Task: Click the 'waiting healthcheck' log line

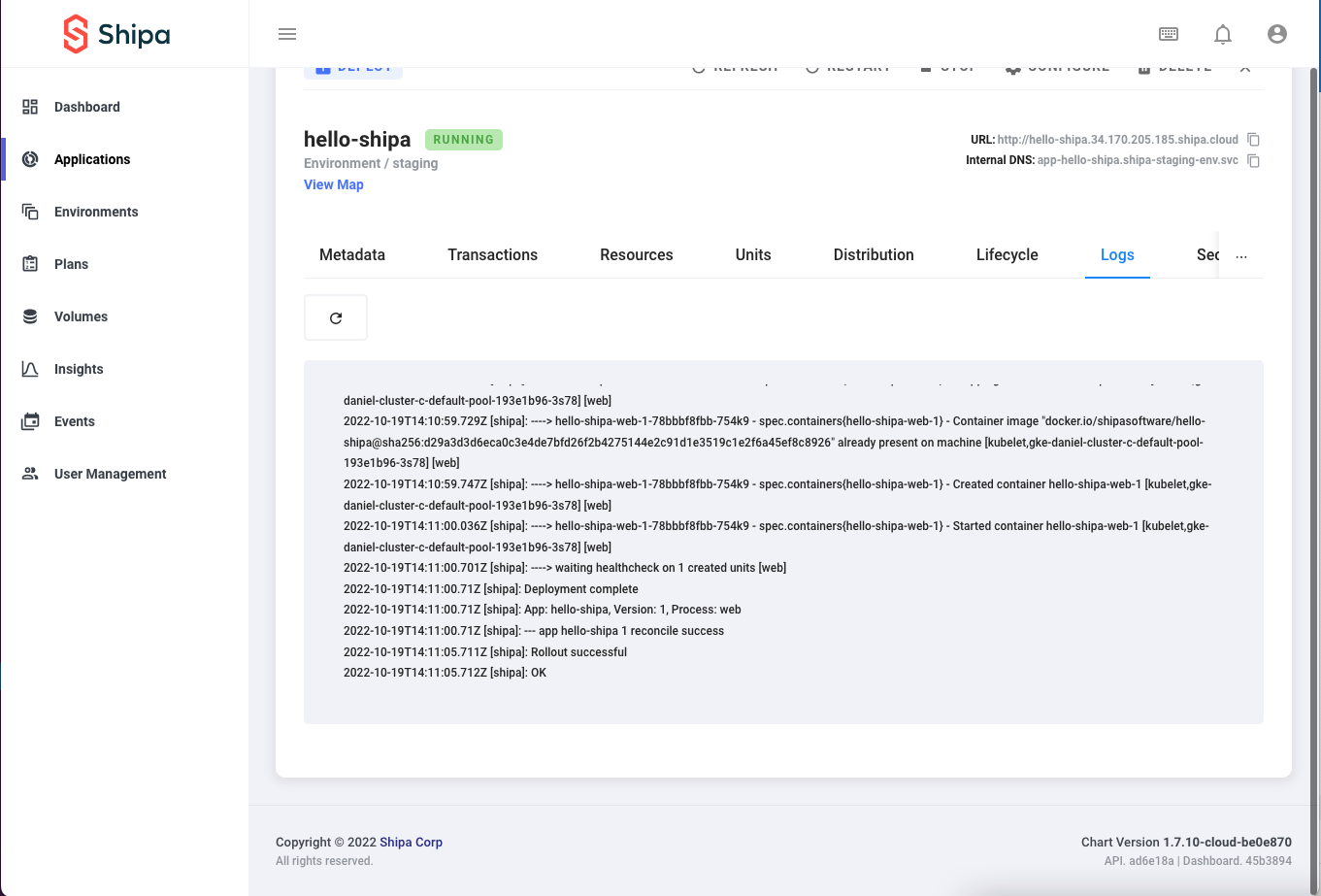Action: [x=565, y=568]
